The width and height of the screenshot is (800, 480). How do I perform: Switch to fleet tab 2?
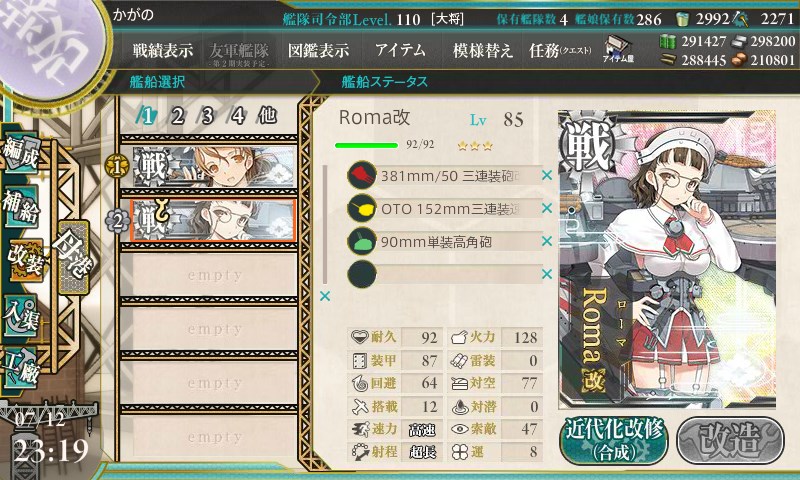[178, 116]
